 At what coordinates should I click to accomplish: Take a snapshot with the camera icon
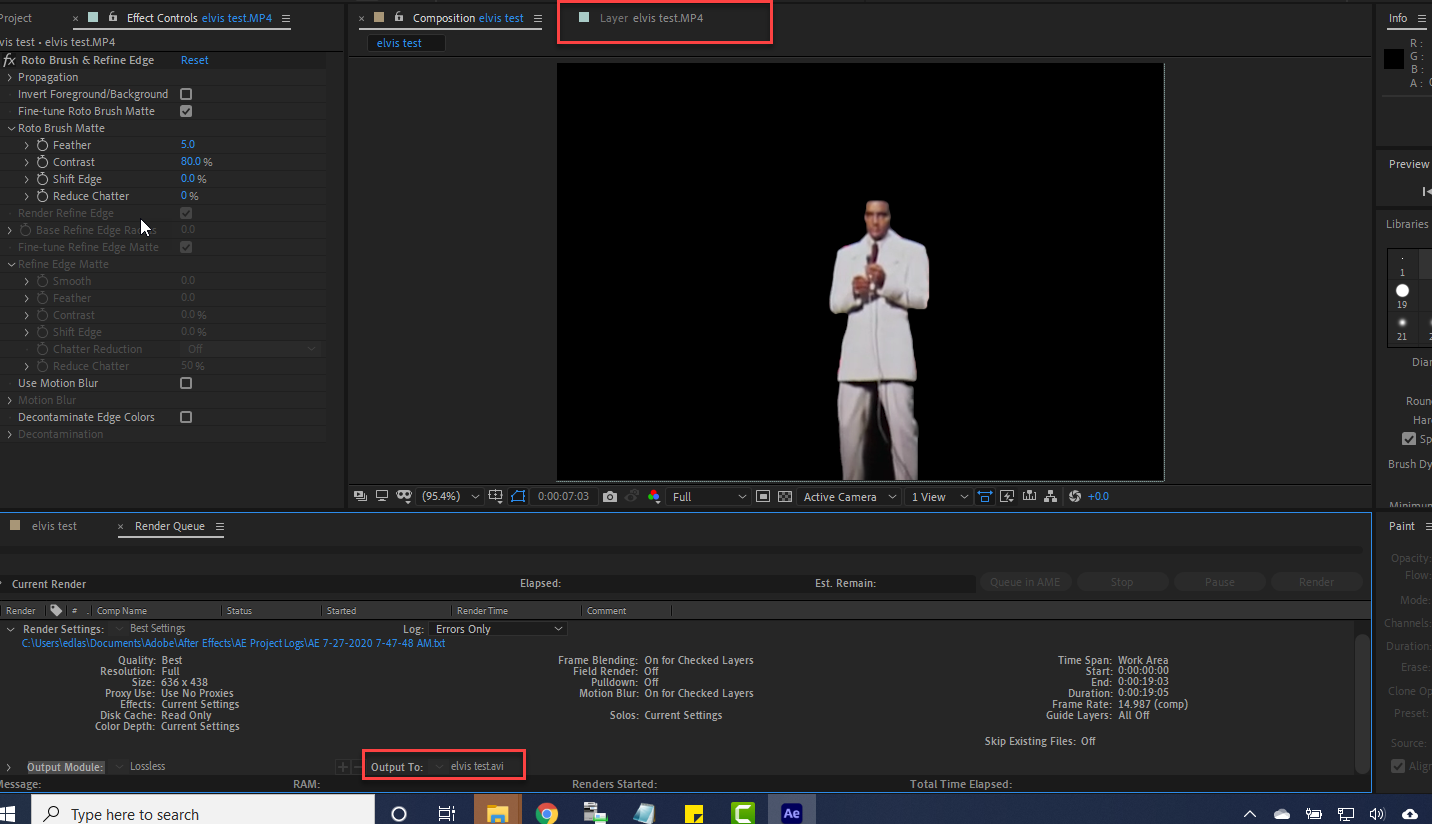[x=610, y=497]
